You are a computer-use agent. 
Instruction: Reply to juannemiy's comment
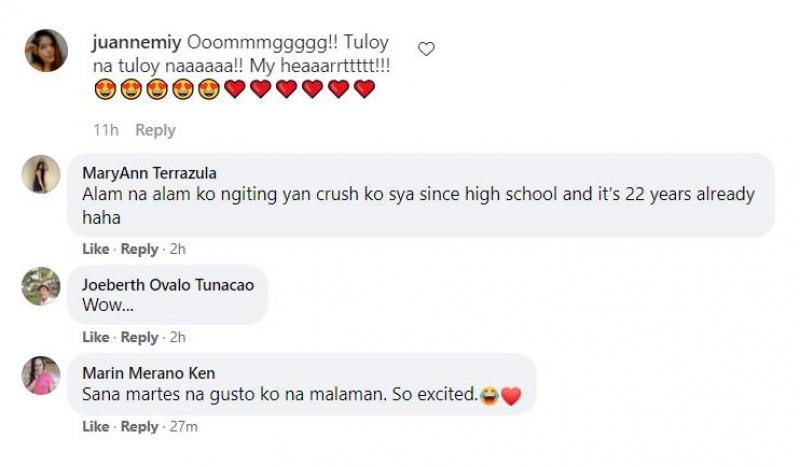pyautogui.click(x=155, y=130)
